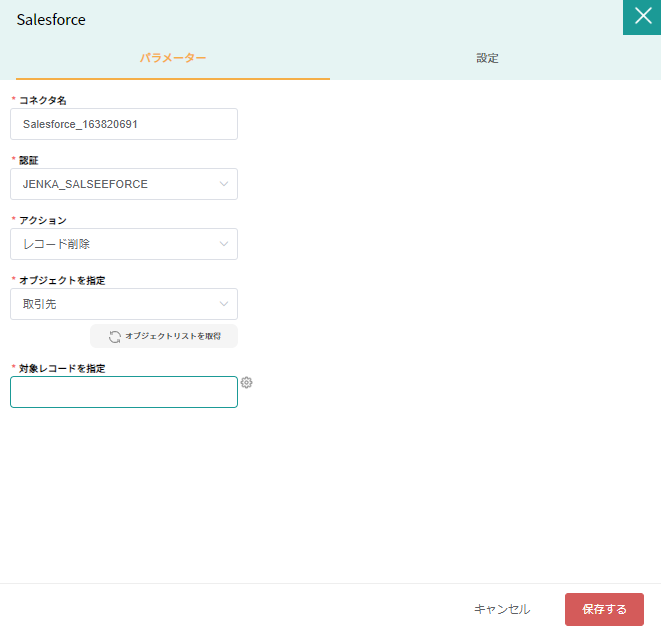This screenshot has height=631, width=661.
Task: Open the 設定 tab
Action: click(487, 58)
